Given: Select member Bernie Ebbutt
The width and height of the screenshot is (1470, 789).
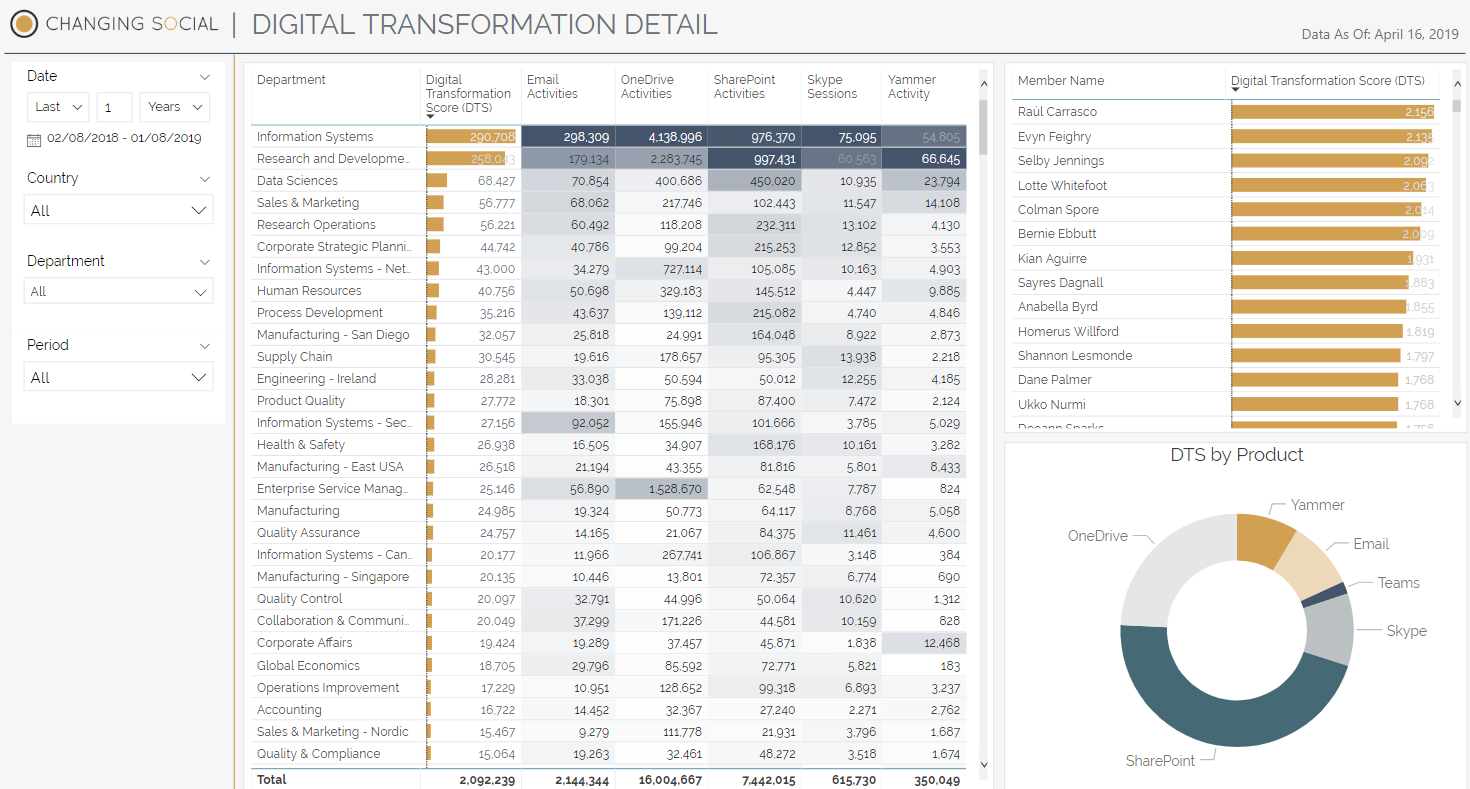Looking at the screenshot, I should [1226, 234].
